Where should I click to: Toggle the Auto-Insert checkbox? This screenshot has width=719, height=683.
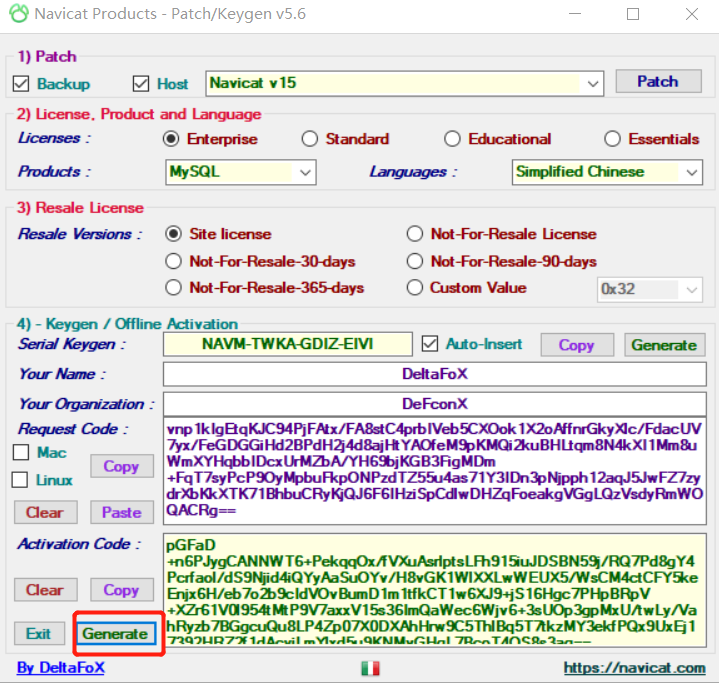click(430, 344)
